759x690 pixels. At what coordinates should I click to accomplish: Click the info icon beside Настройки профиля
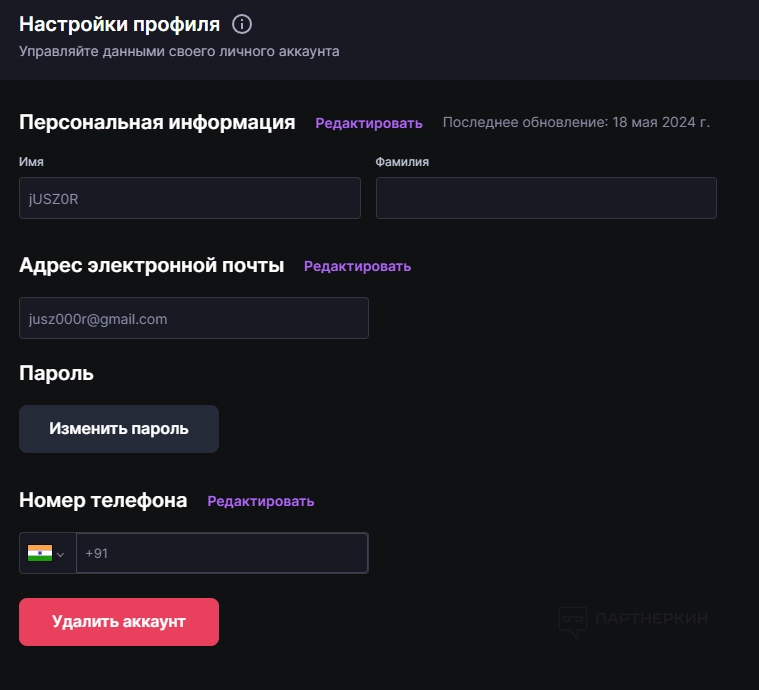click(241, 24)
